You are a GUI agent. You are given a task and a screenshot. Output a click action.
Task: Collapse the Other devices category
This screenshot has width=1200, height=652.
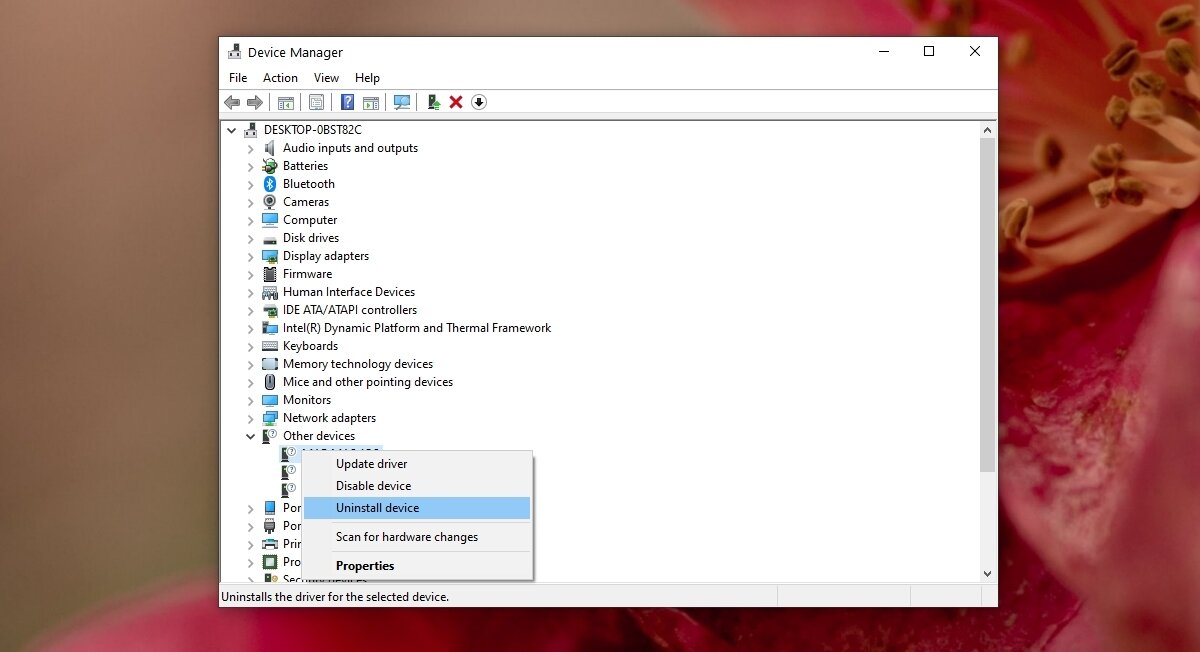click(250, 435)
